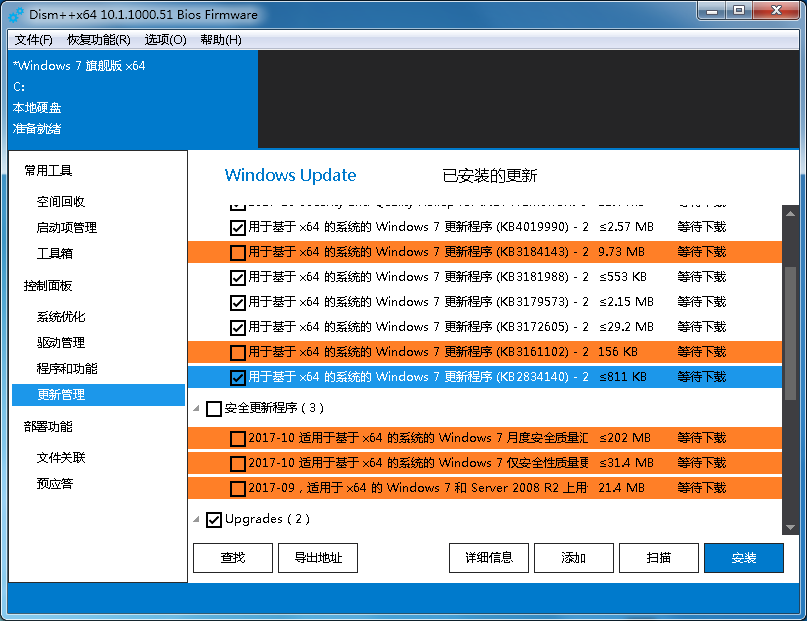The height and width of the screenshot is (621, 807).
Task: Check the KB3161102 update checkbox
Action: pos(237,353)
